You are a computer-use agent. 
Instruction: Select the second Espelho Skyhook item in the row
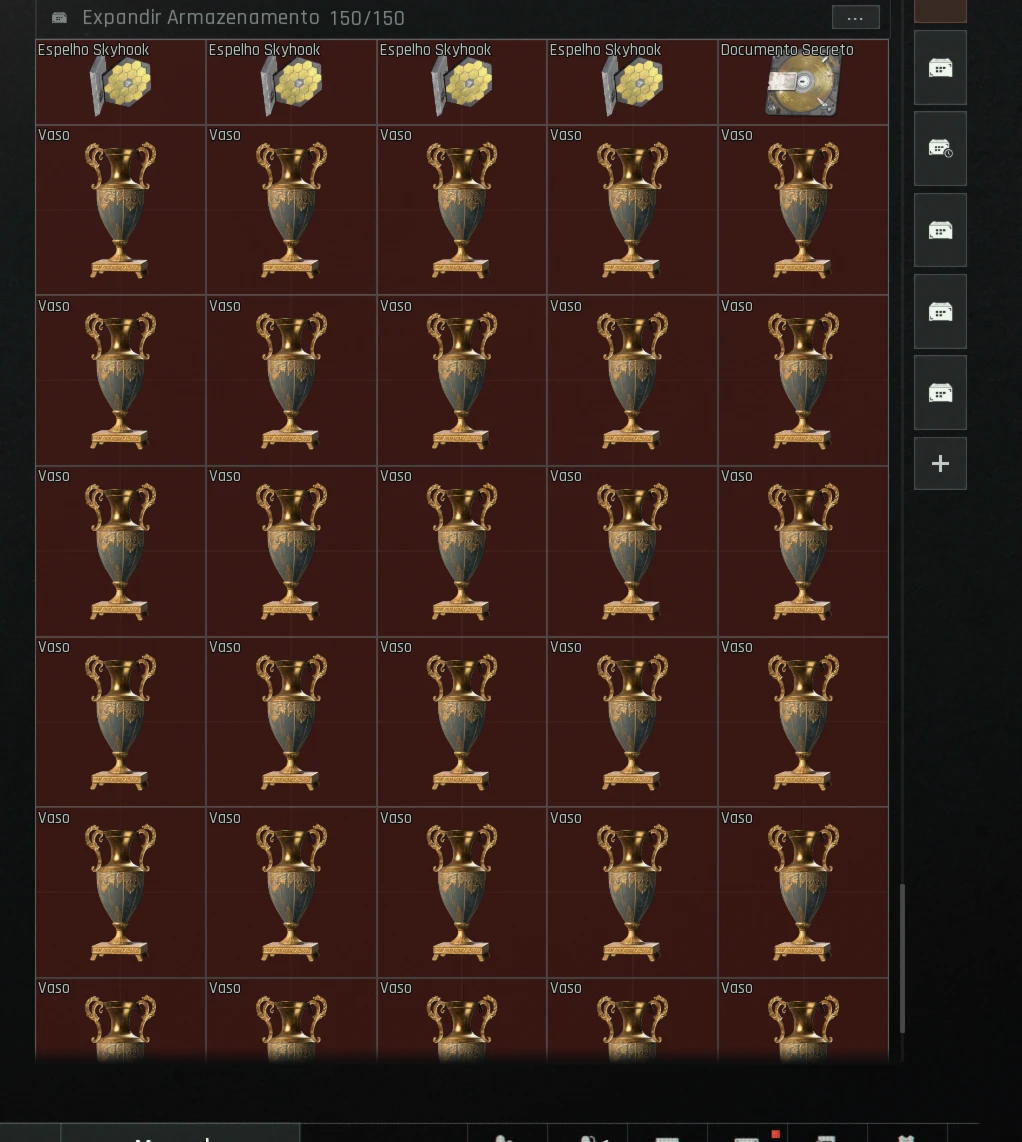pos(291,82)
